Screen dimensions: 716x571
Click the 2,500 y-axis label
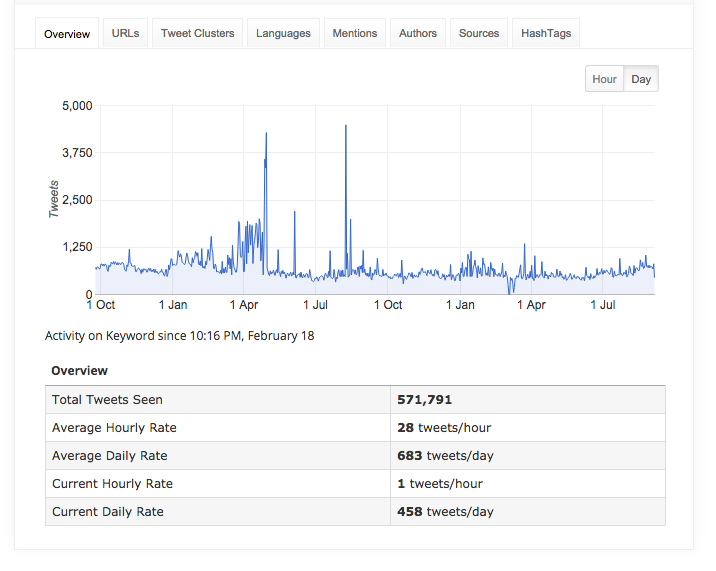[77, 200]
